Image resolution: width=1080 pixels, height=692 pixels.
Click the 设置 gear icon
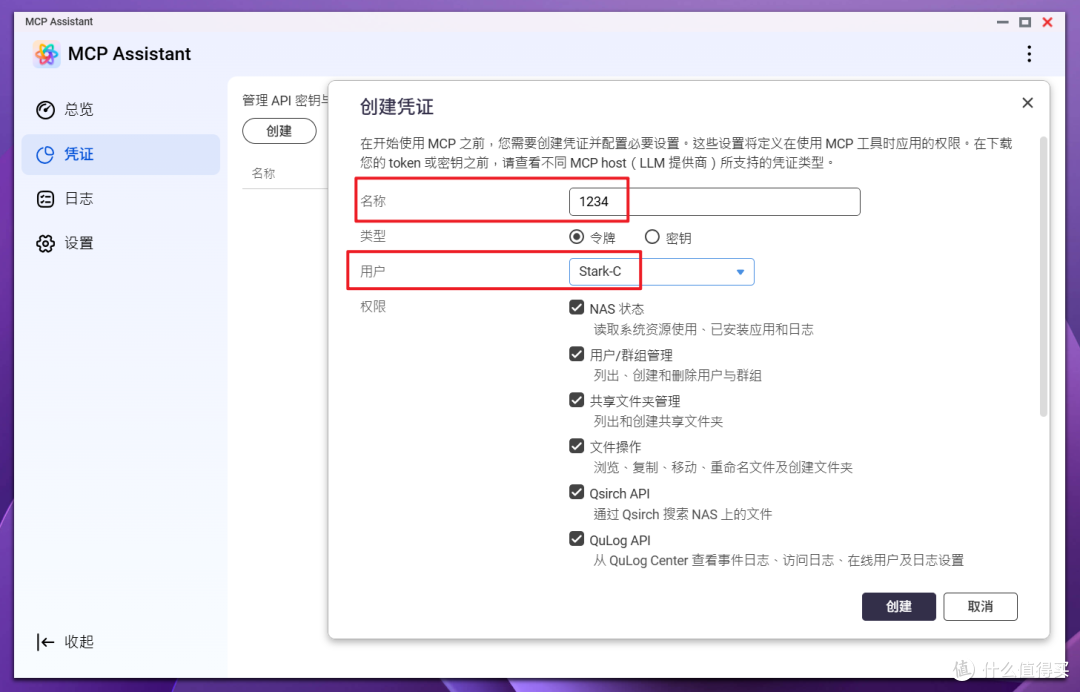pyautogui.click(x=45, y=243)
